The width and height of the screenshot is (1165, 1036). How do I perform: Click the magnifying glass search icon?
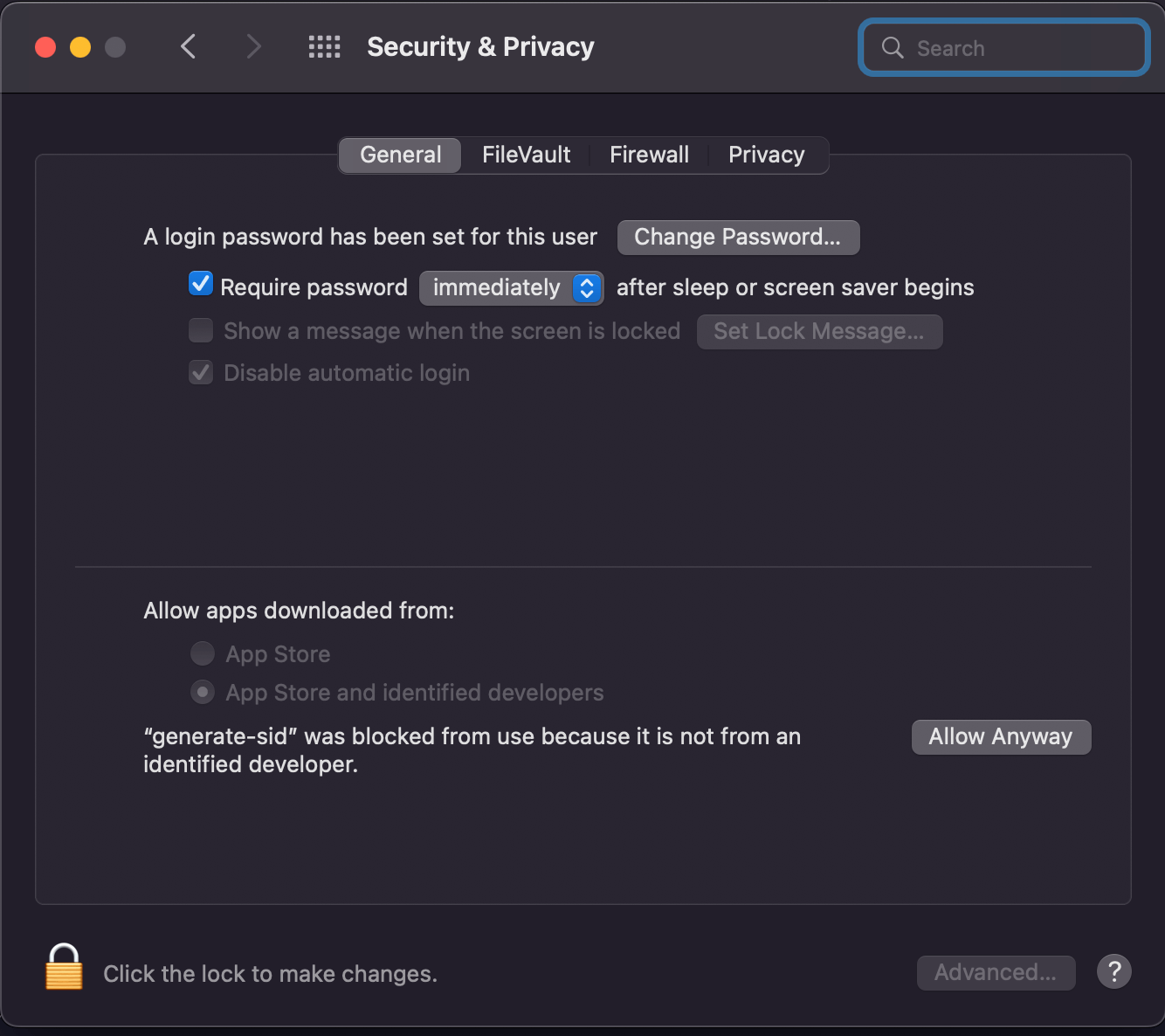(893, 48)
